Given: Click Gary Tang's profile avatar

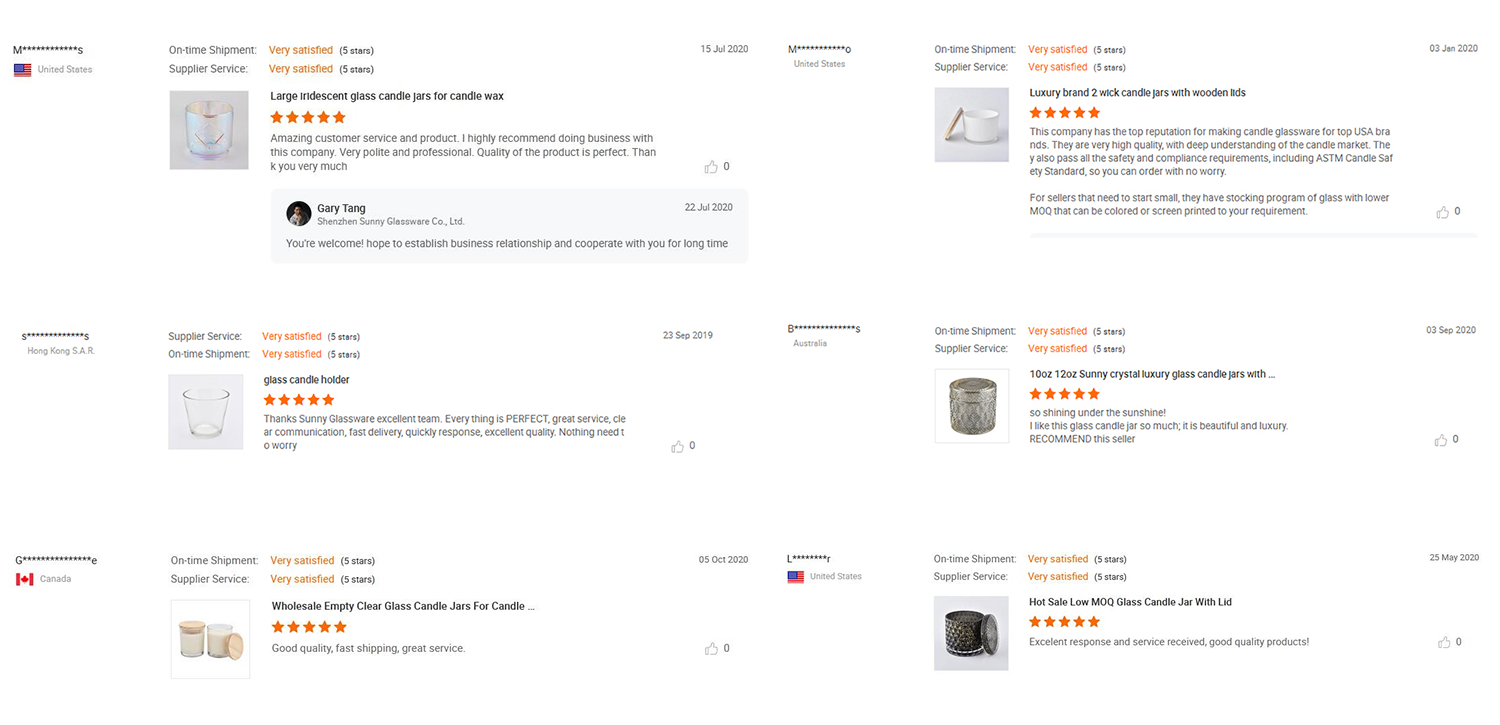Looking at the screenshot, I should coord(298,213).
